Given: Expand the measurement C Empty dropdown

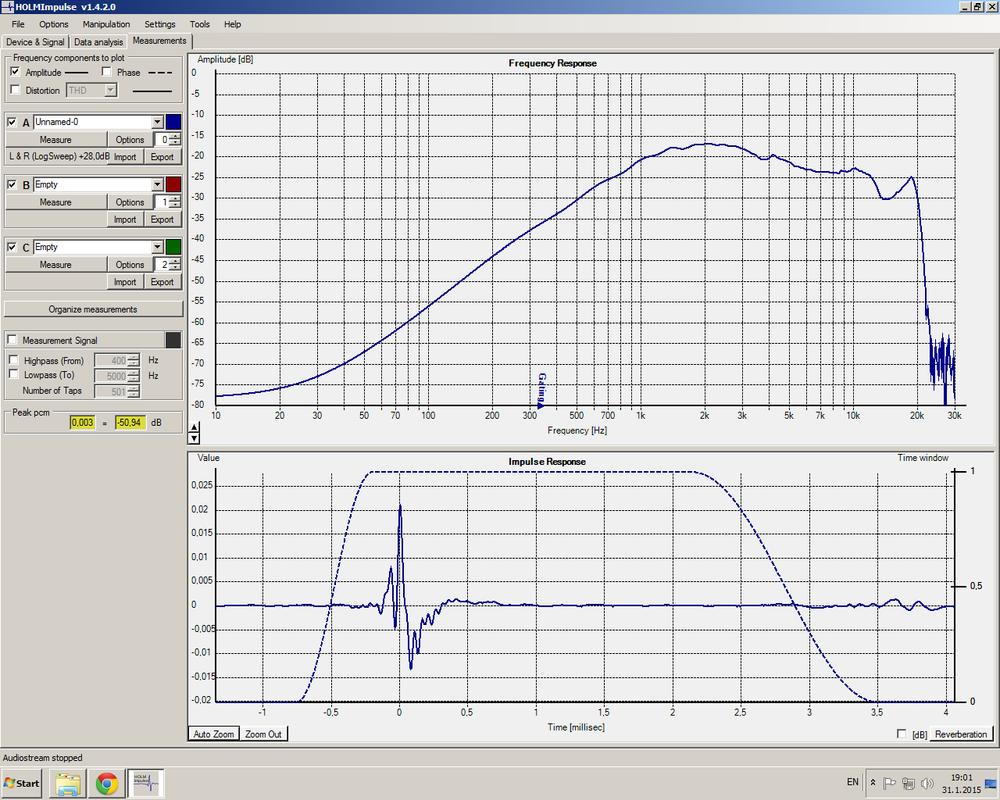Looking at the screenshot, I should 158,247.
